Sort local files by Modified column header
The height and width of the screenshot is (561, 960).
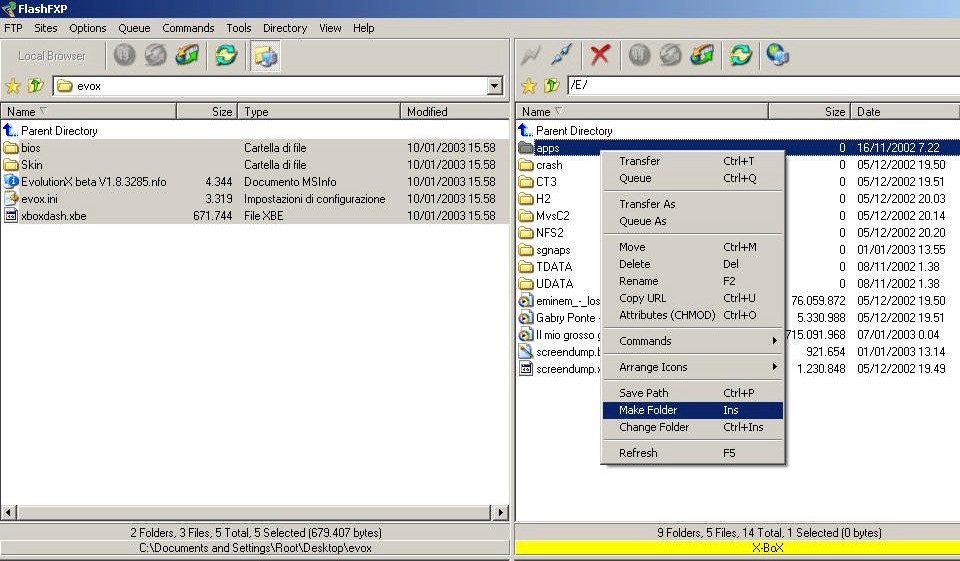coord(455,112)
